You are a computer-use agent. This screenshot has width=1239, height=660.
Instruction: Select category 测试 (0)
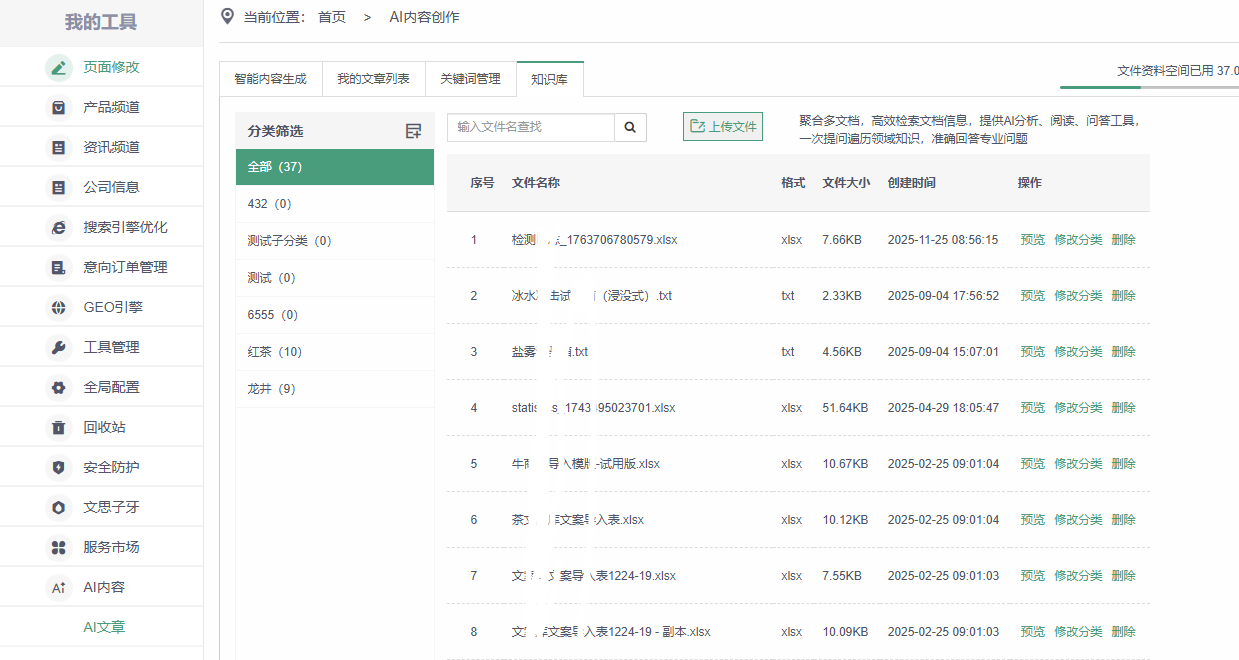335,278
